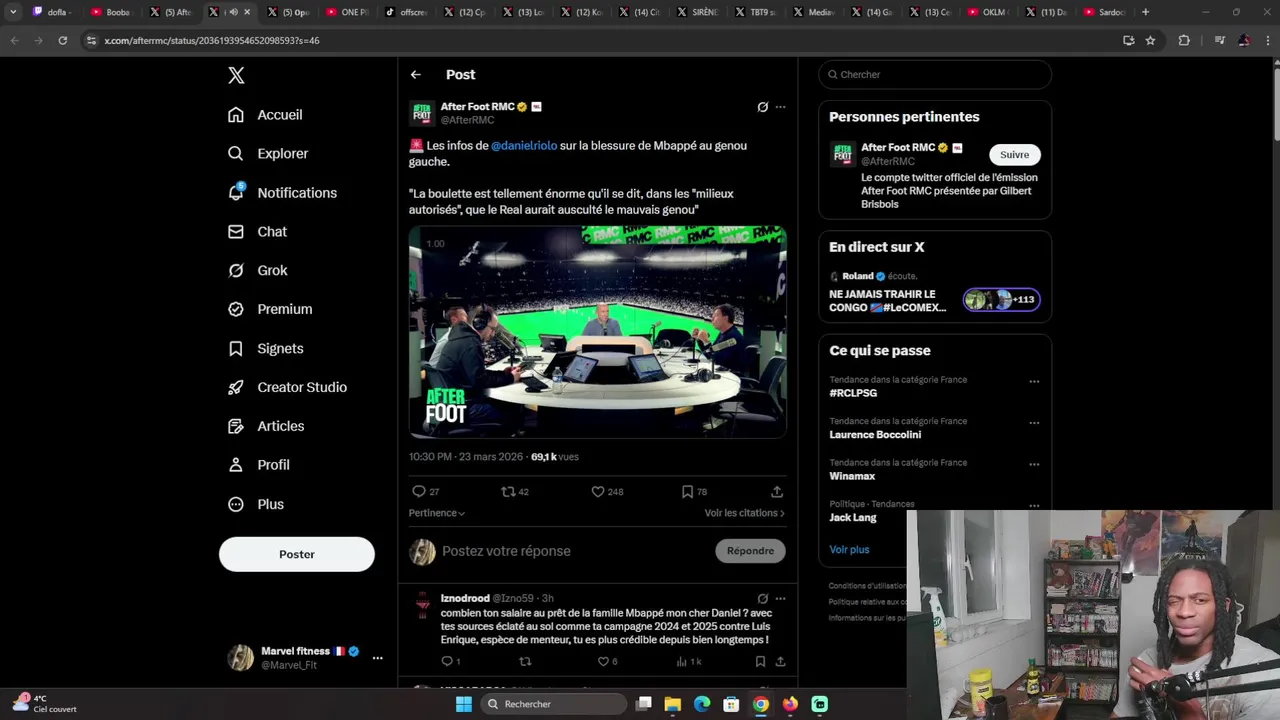Click After Foot RMC profile avatar on post
Image resolution: width=1280 pixels, height=720 pixels.
(422, 113)
